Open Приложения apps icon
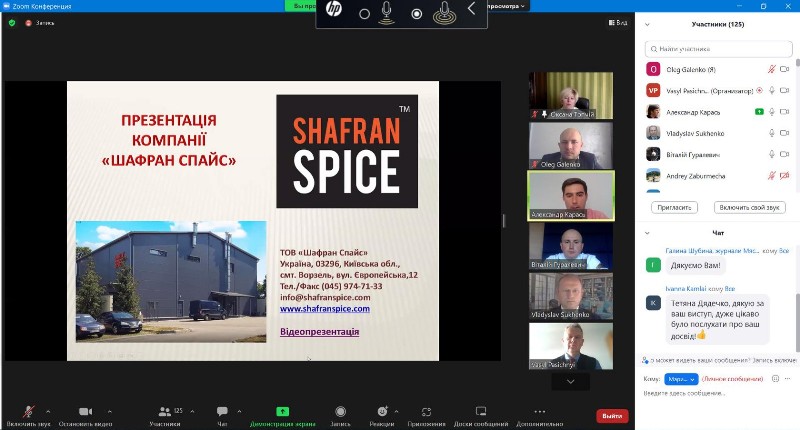This screenshot has height=430, width=800. tap(427, 411)
